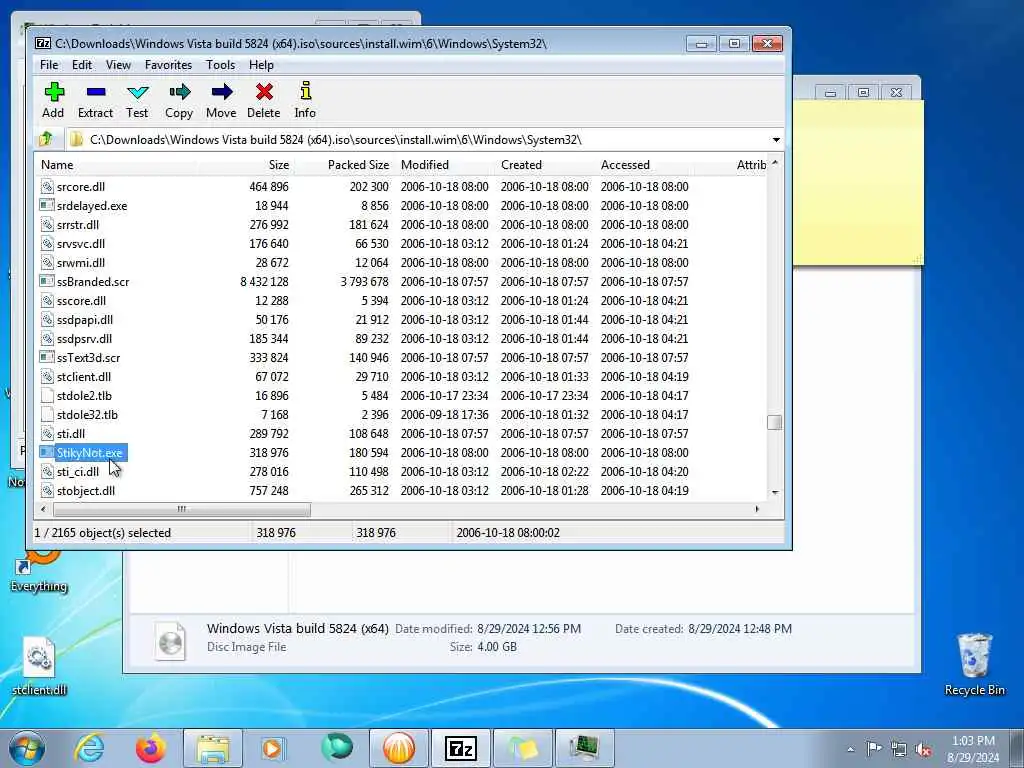Click the network tray icon
Screen dimensions: 1024x768
[899, 750]
